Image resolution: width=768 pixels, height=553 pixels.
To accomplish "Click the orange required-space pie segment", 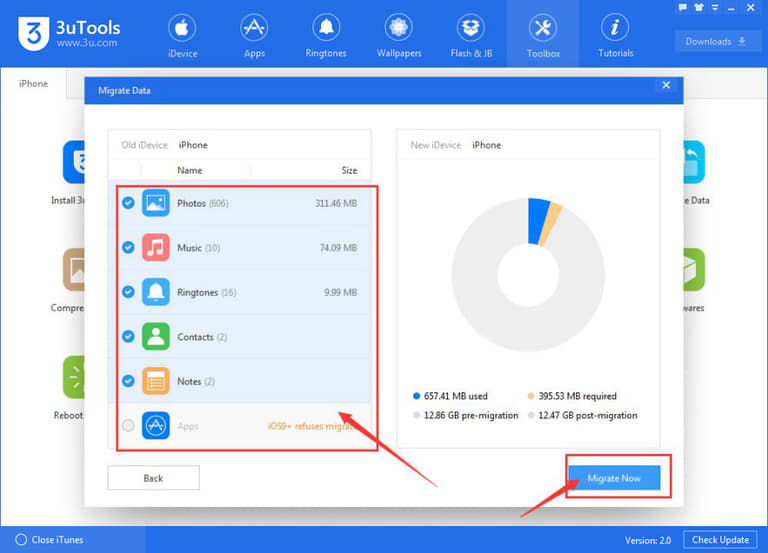I will pos(551,224).
